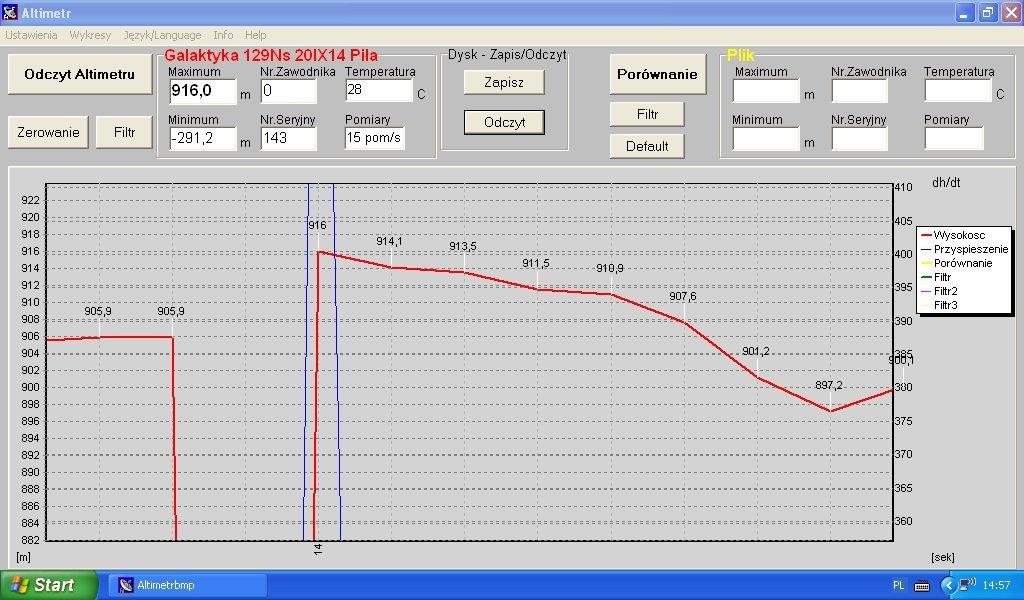
Task: Click the PL language indicator in taskbar
Action: (x=898, y=585)
